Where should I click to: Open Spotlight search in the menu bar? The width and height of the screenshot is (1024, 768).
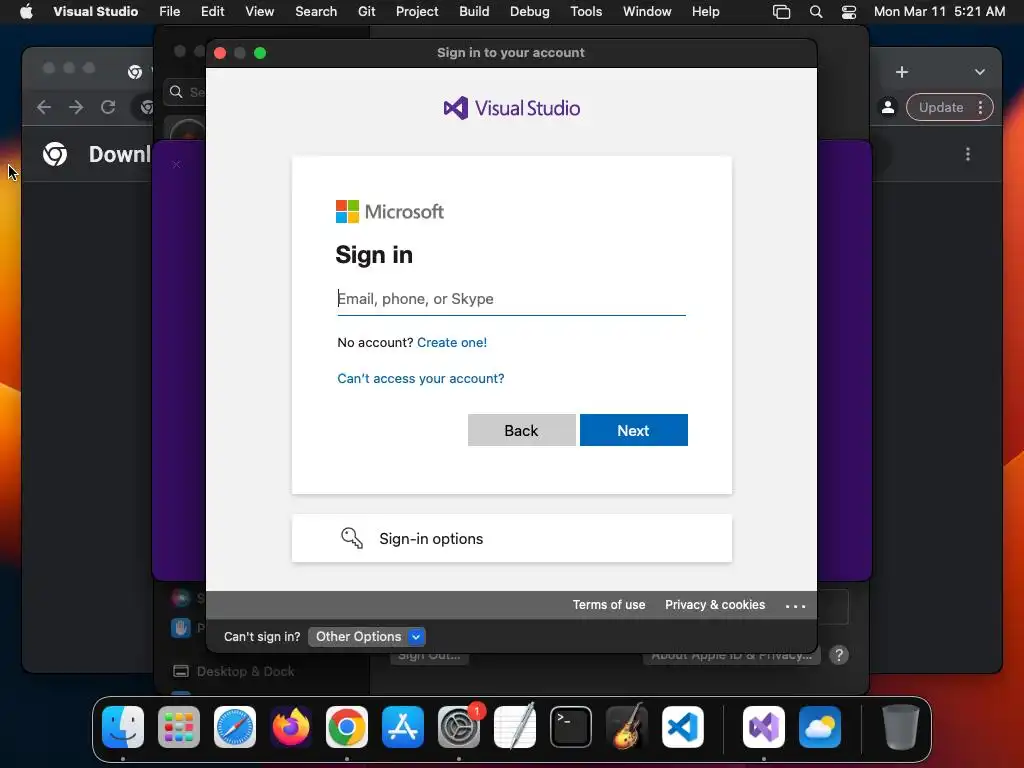(816, 12)
